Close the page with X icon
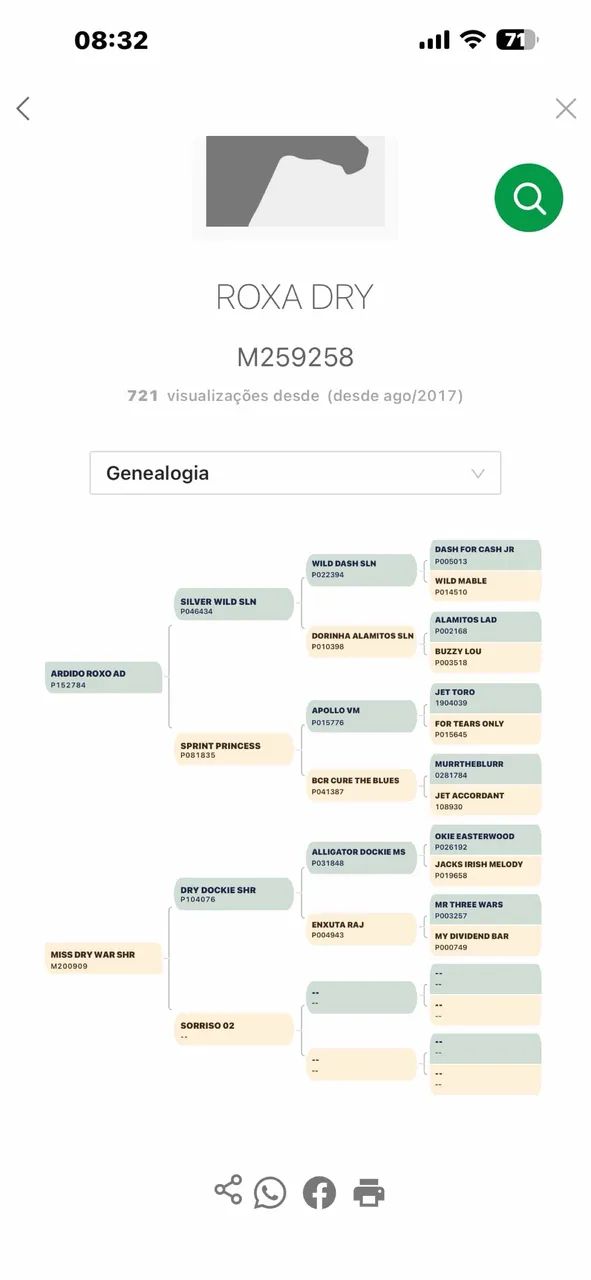 pyautogui.click(x=566, y=108)
